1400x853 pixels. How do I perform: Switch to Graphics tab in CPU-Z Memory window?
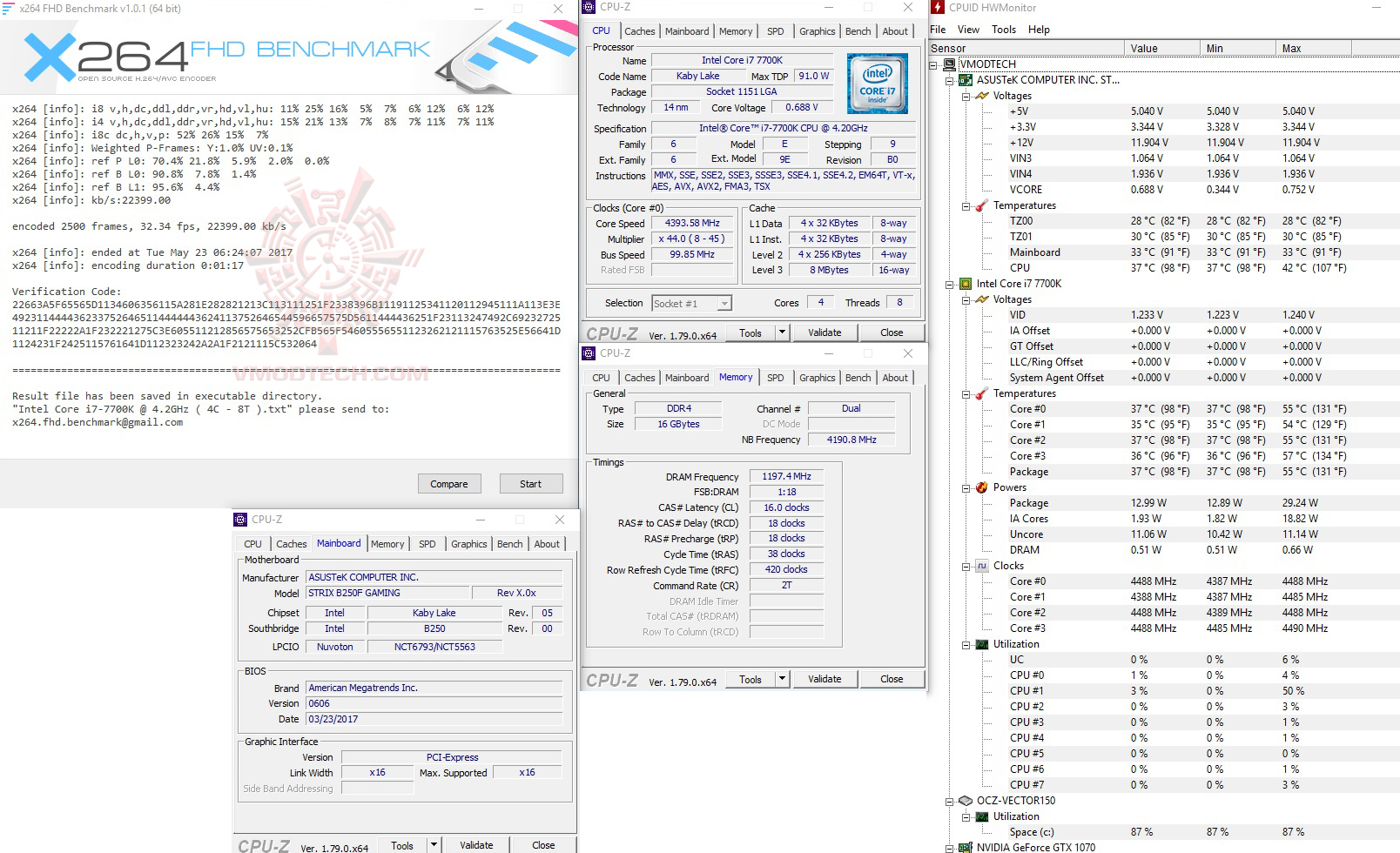click(817, 378)
